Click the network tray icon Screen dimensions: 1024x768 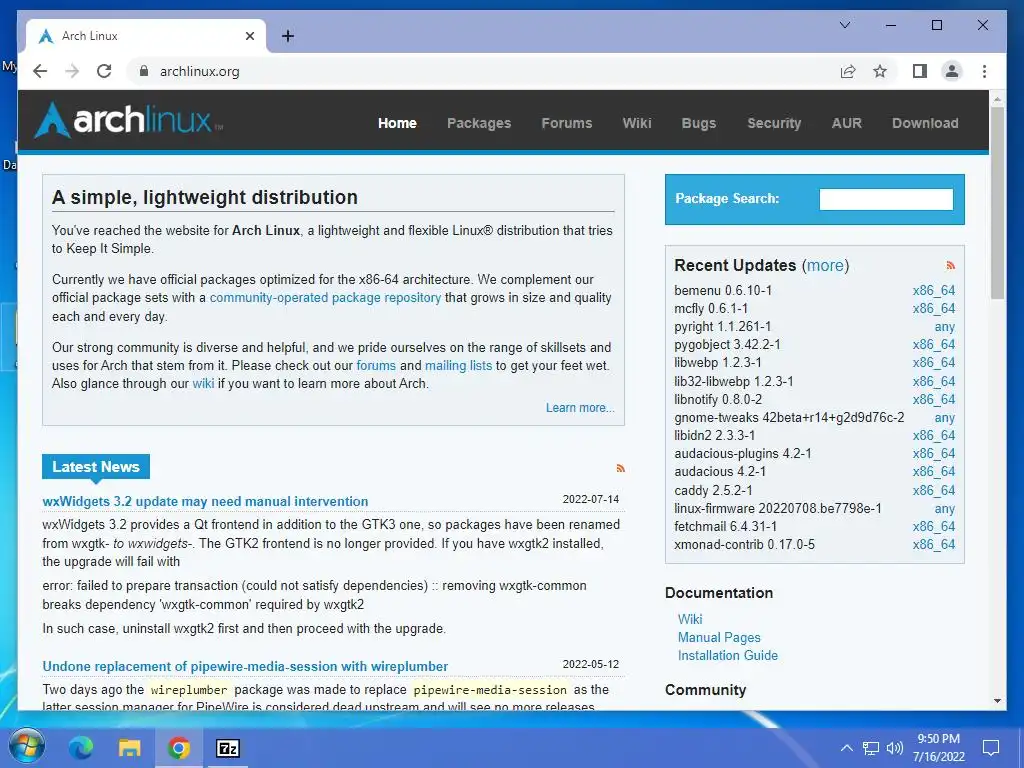click(x=871, y=748)
